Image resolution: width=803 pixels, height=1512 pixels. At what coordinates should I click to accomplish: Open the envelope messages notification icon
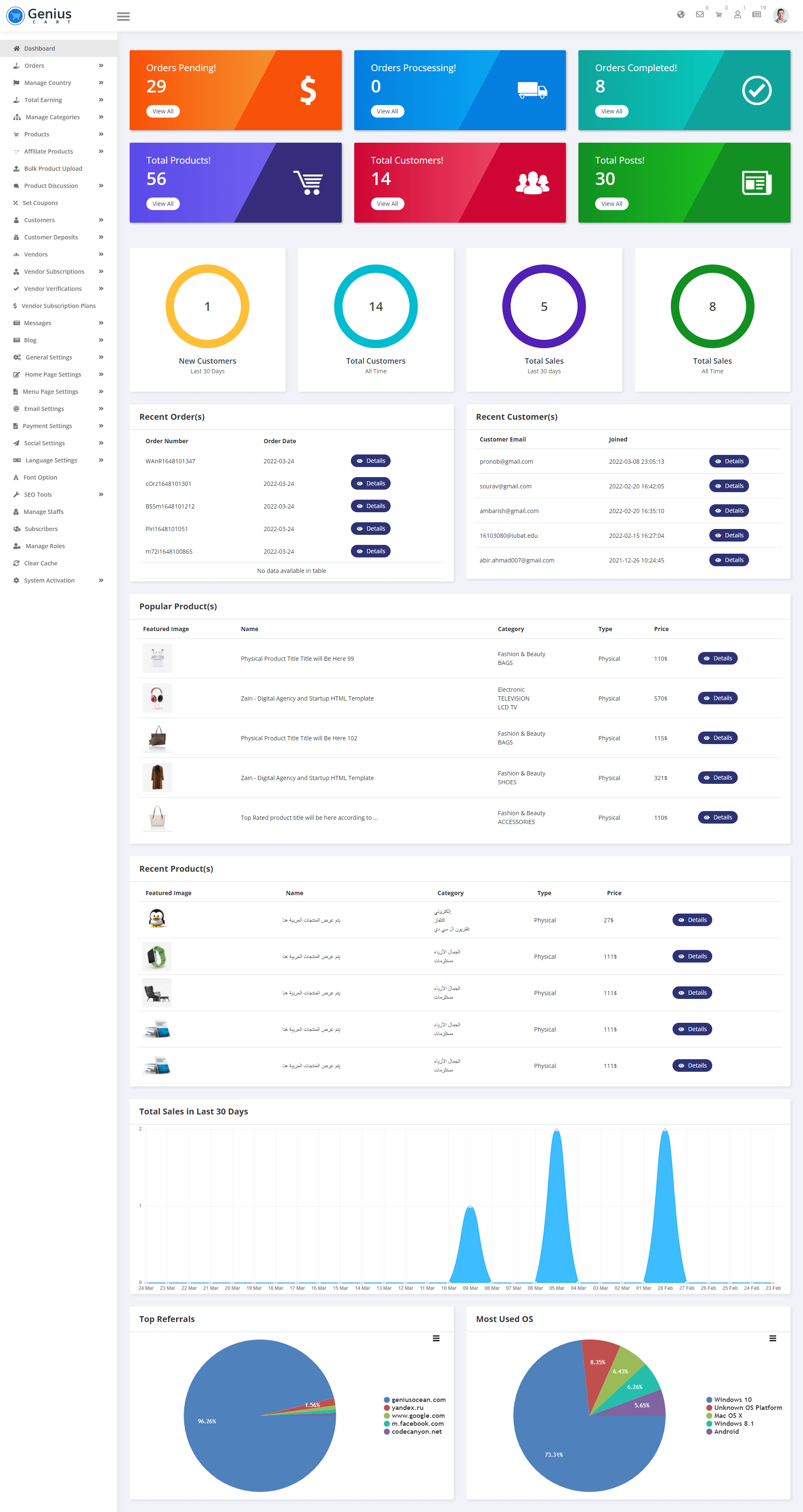[x=699, y=15]
